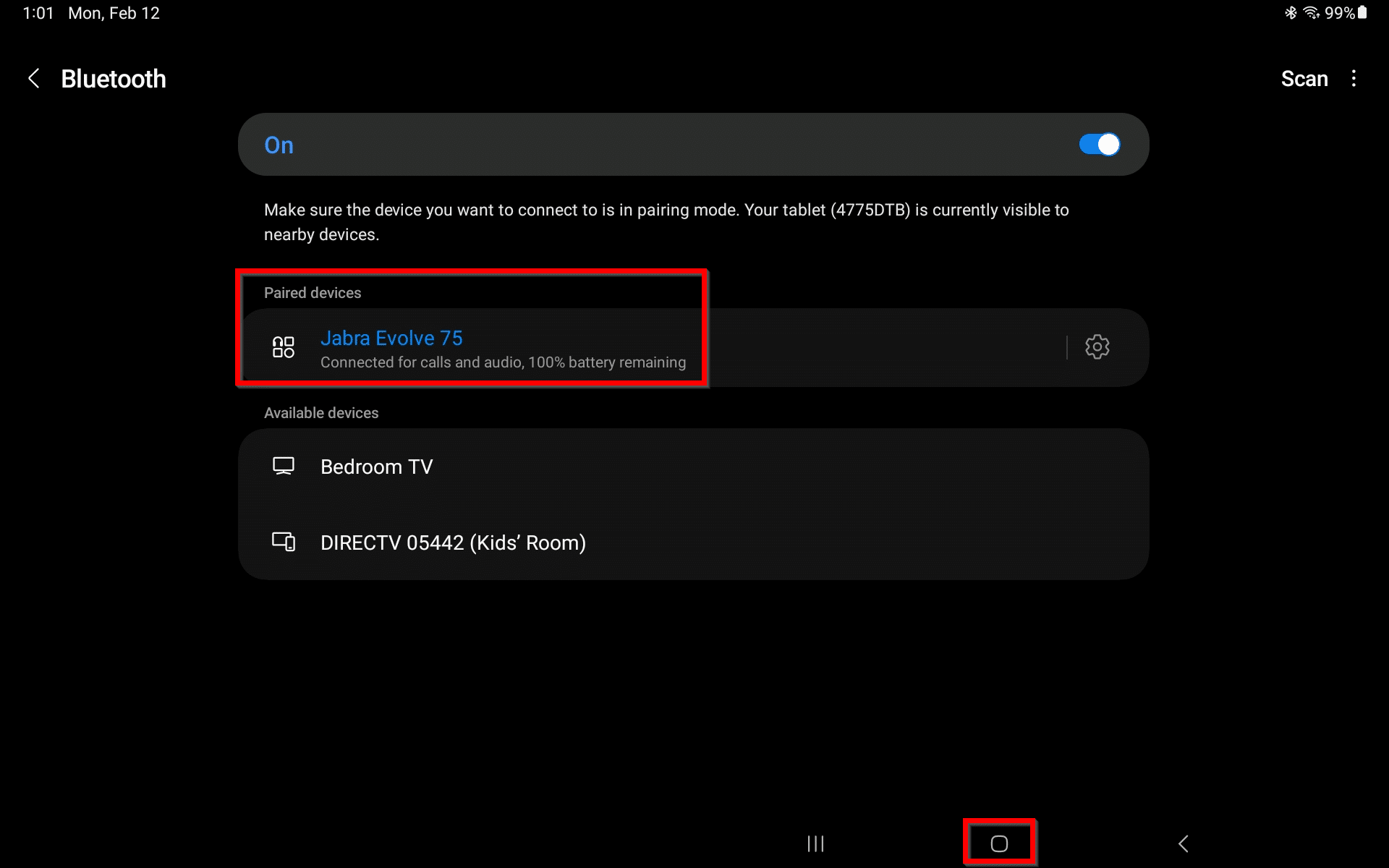
Task: Tap the back arrow beside Bluetooth title
Action: [x=33, y=78]
